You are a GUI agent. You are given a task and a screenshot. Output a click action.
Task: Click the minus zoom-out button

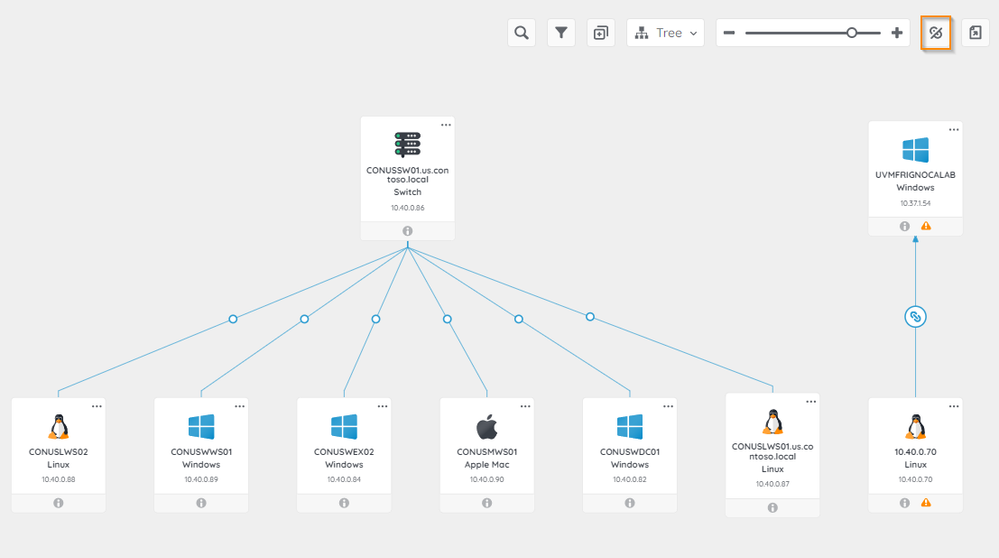coord(729,33)
